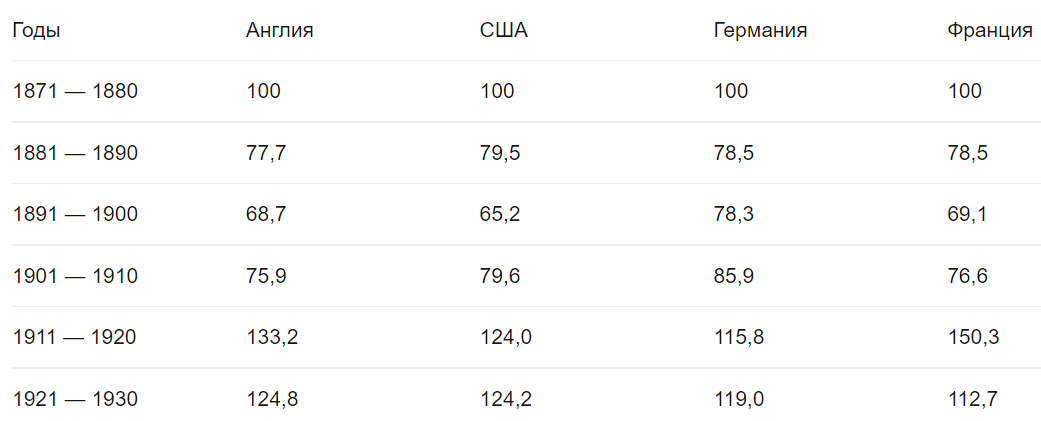Click the value 85,9 under Германия

(x=734, y=276)
